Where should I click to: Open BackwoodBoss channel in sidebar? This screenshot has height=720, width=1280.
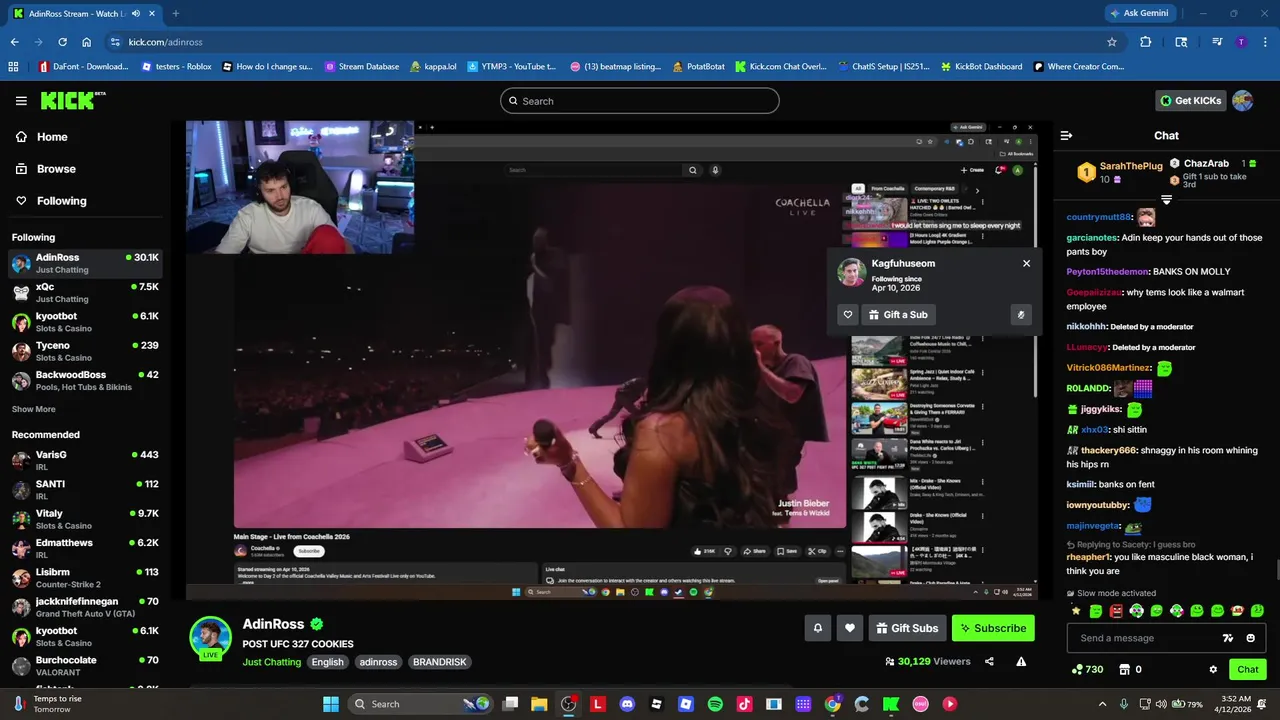[85, 380]
